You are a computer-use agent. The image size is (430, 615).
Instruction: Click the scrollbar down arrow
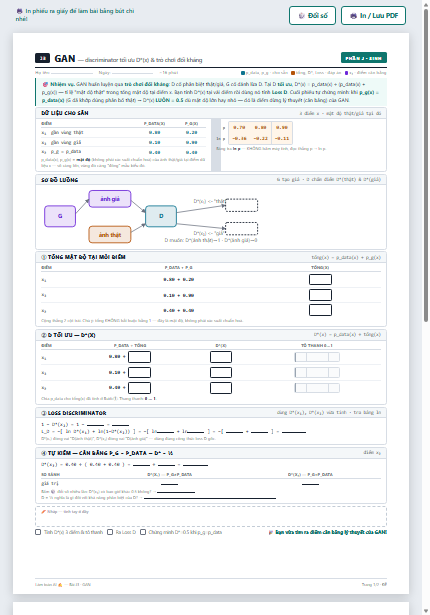426,611
